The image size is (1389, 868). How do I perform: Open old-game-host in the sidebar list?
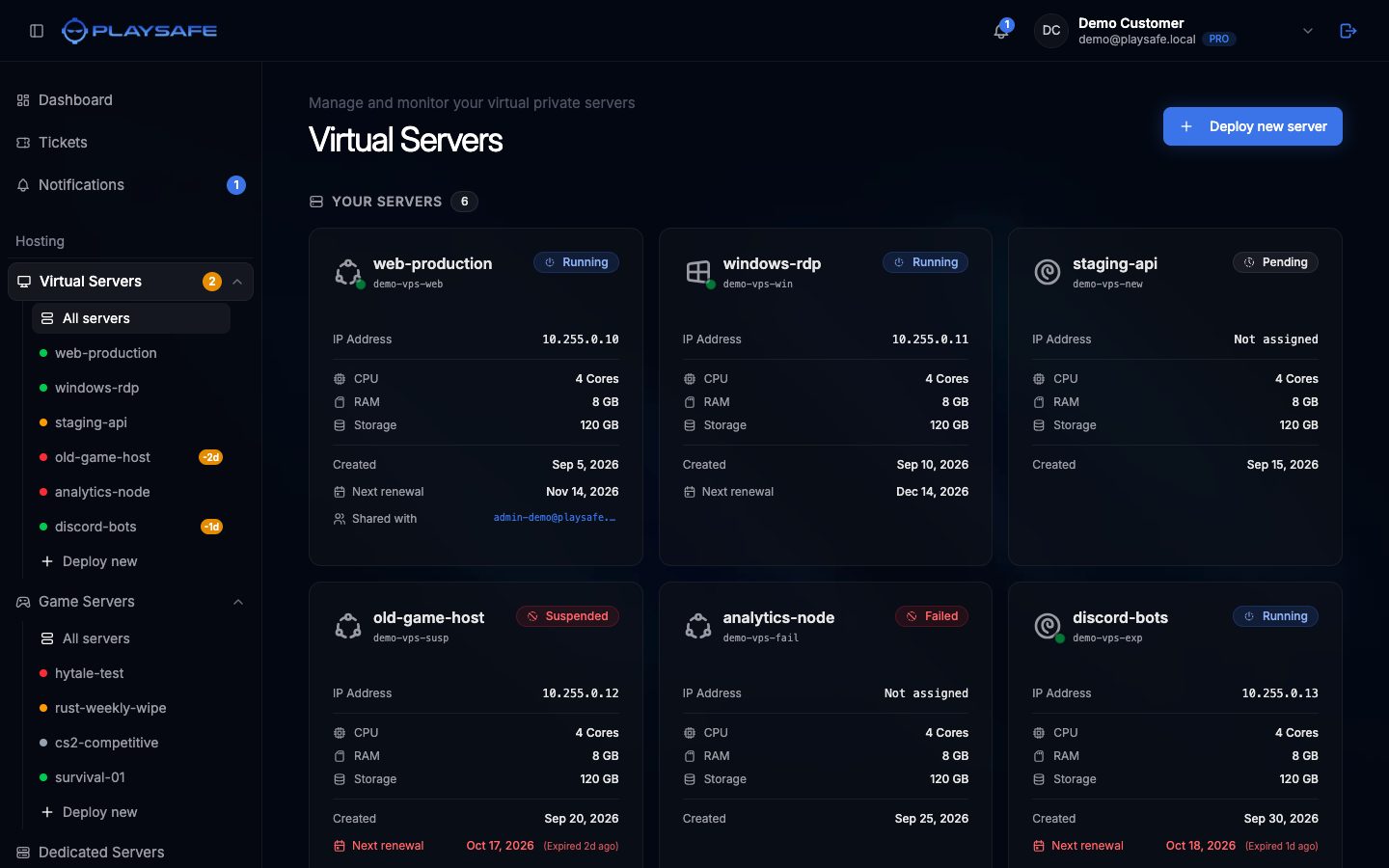click(131, 457)
